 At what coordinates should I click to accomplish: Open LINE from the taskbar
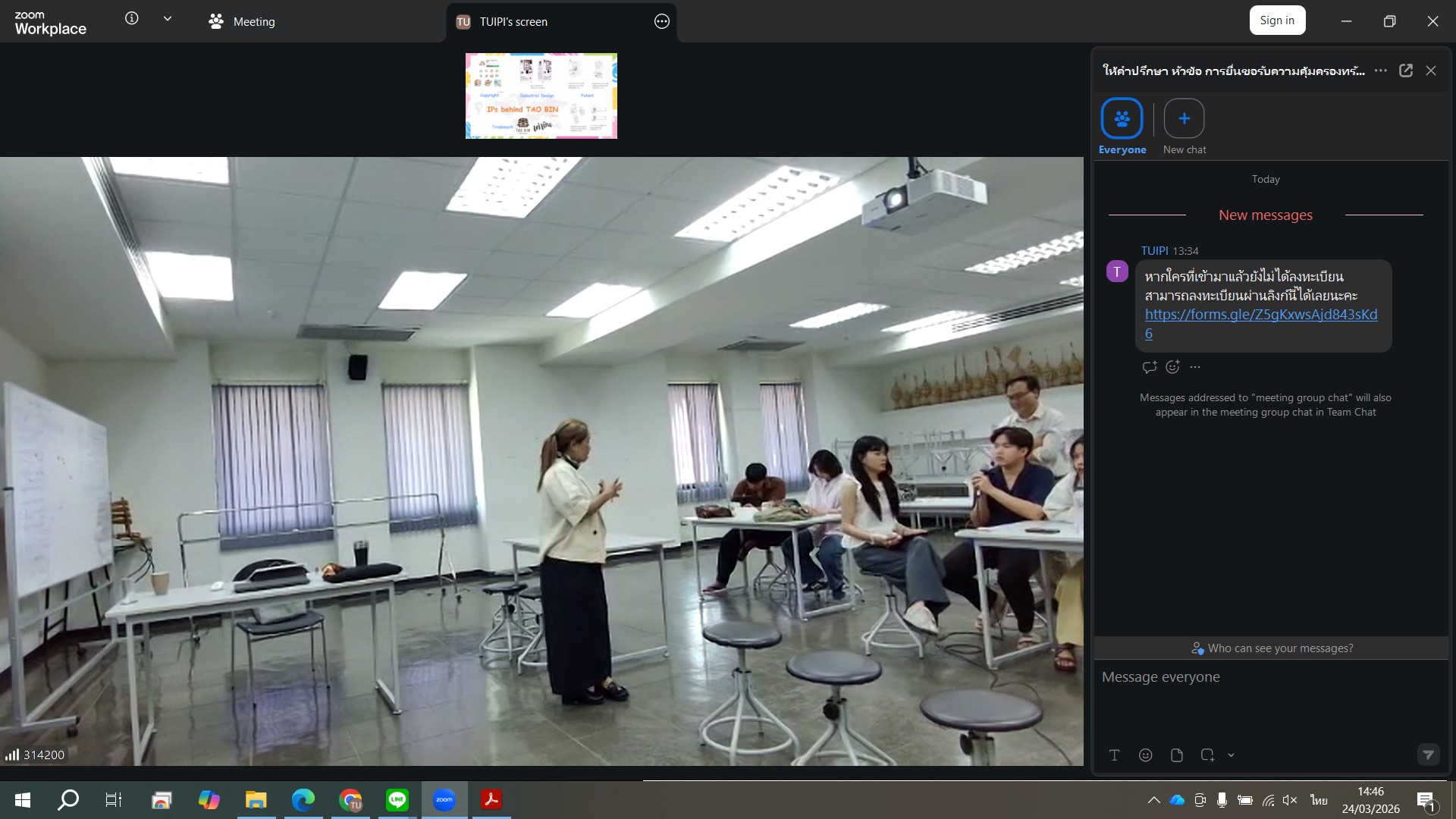[397, 800]
